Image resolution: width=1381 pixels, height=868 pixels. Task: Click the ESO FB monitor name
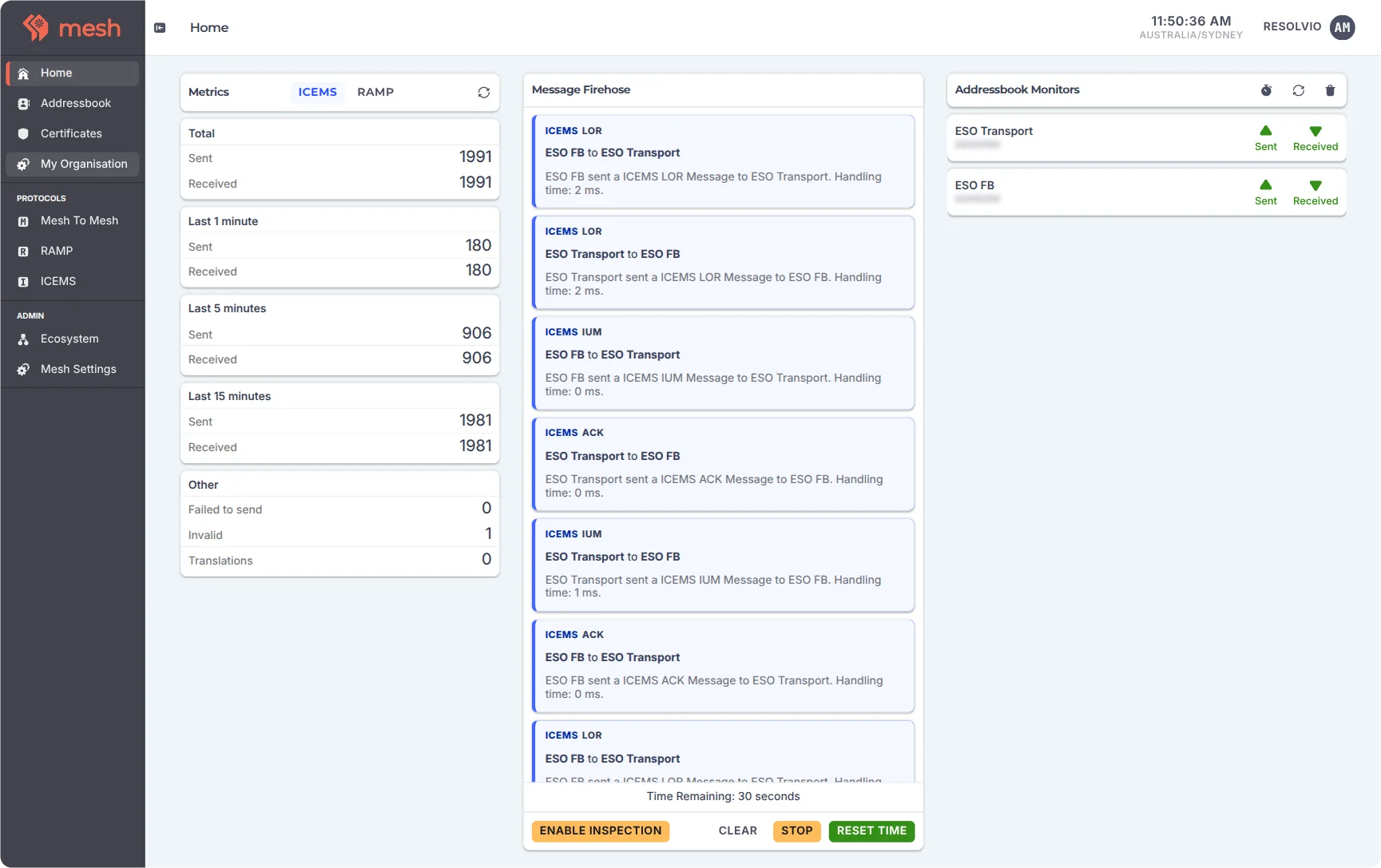(x=974, y=185)
